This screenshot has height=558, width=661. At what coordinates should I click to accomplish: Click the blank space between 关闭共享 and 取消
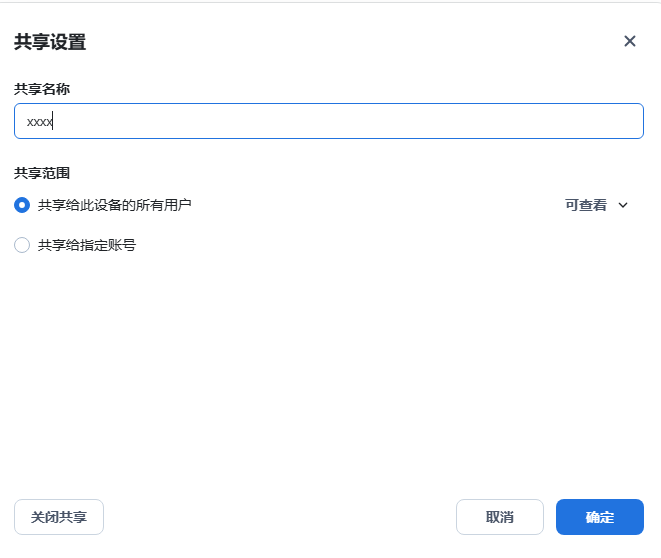(280, 517)
